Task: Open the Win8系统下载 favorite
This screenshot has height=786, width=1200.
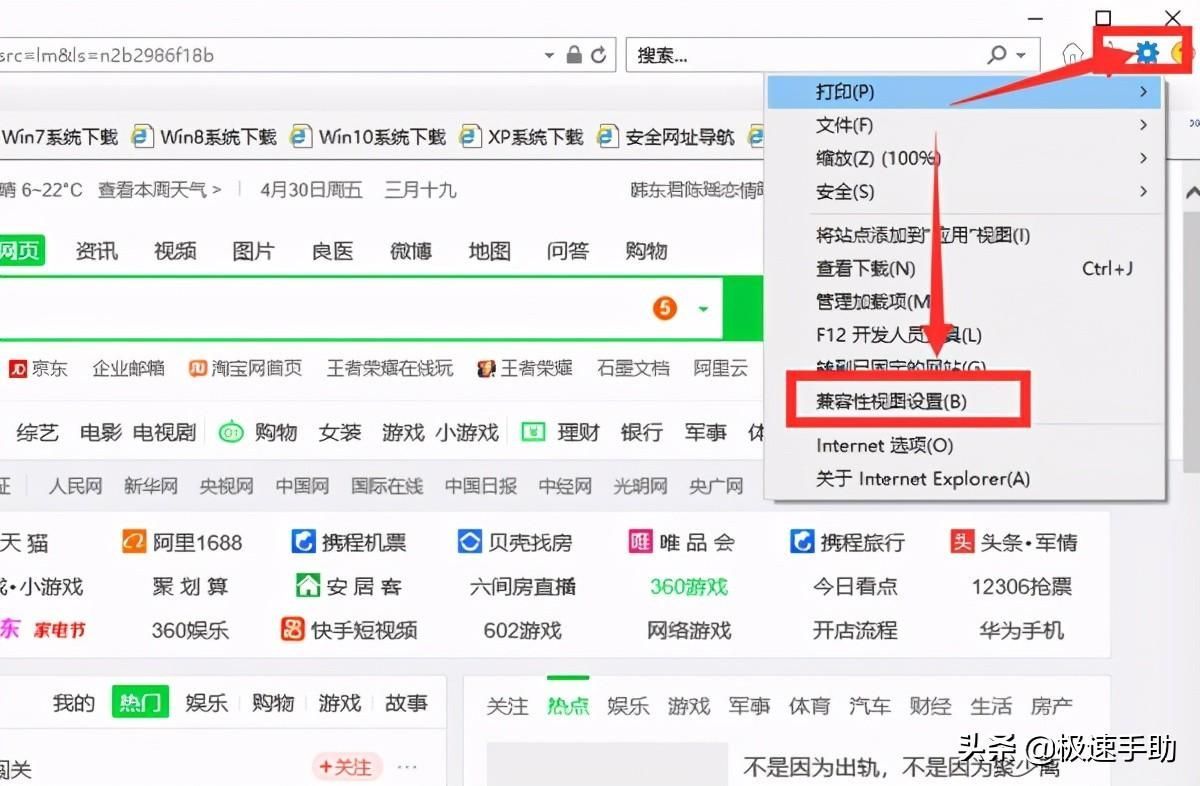Action: (x=205, y=137)
